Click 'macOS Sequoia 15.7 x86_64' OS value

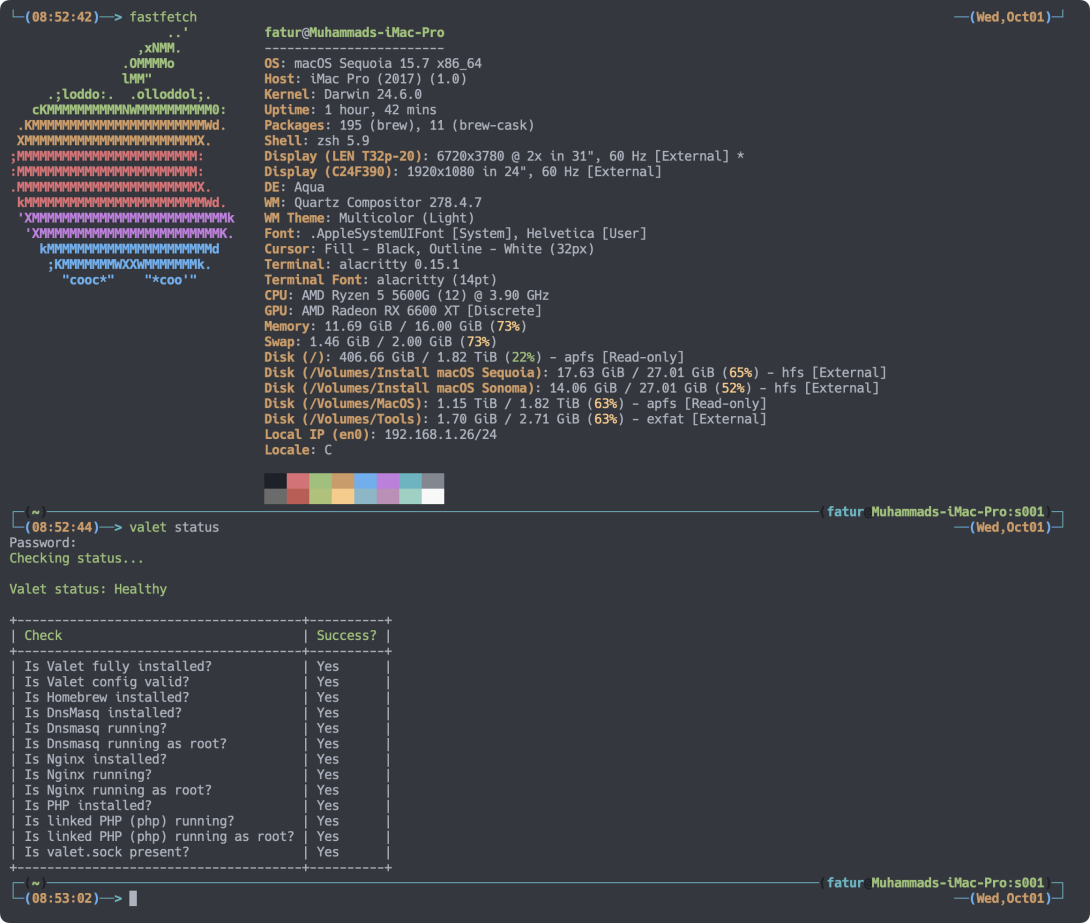387,63
